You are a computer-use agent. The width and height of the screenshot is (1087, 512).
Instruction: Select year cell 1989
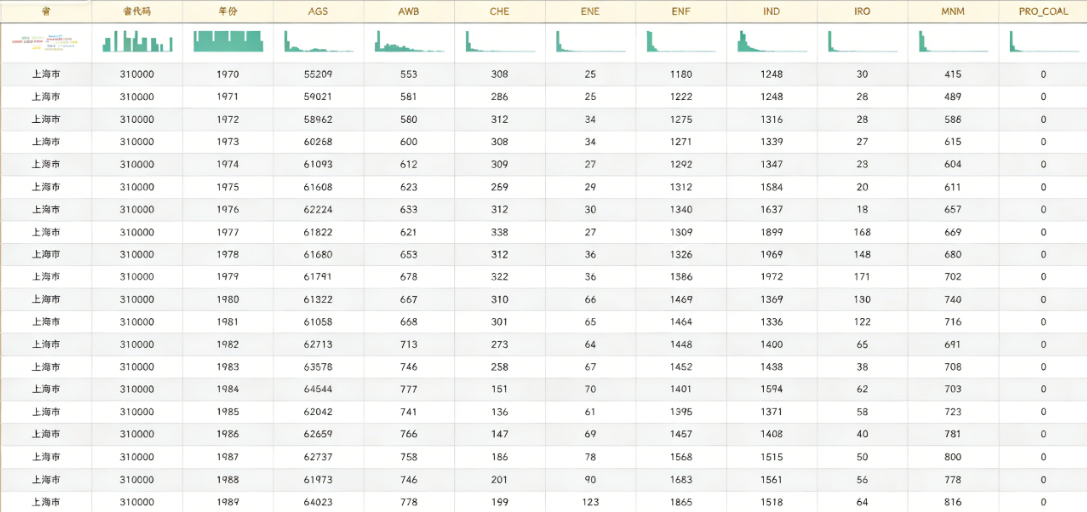pos(227,502)
